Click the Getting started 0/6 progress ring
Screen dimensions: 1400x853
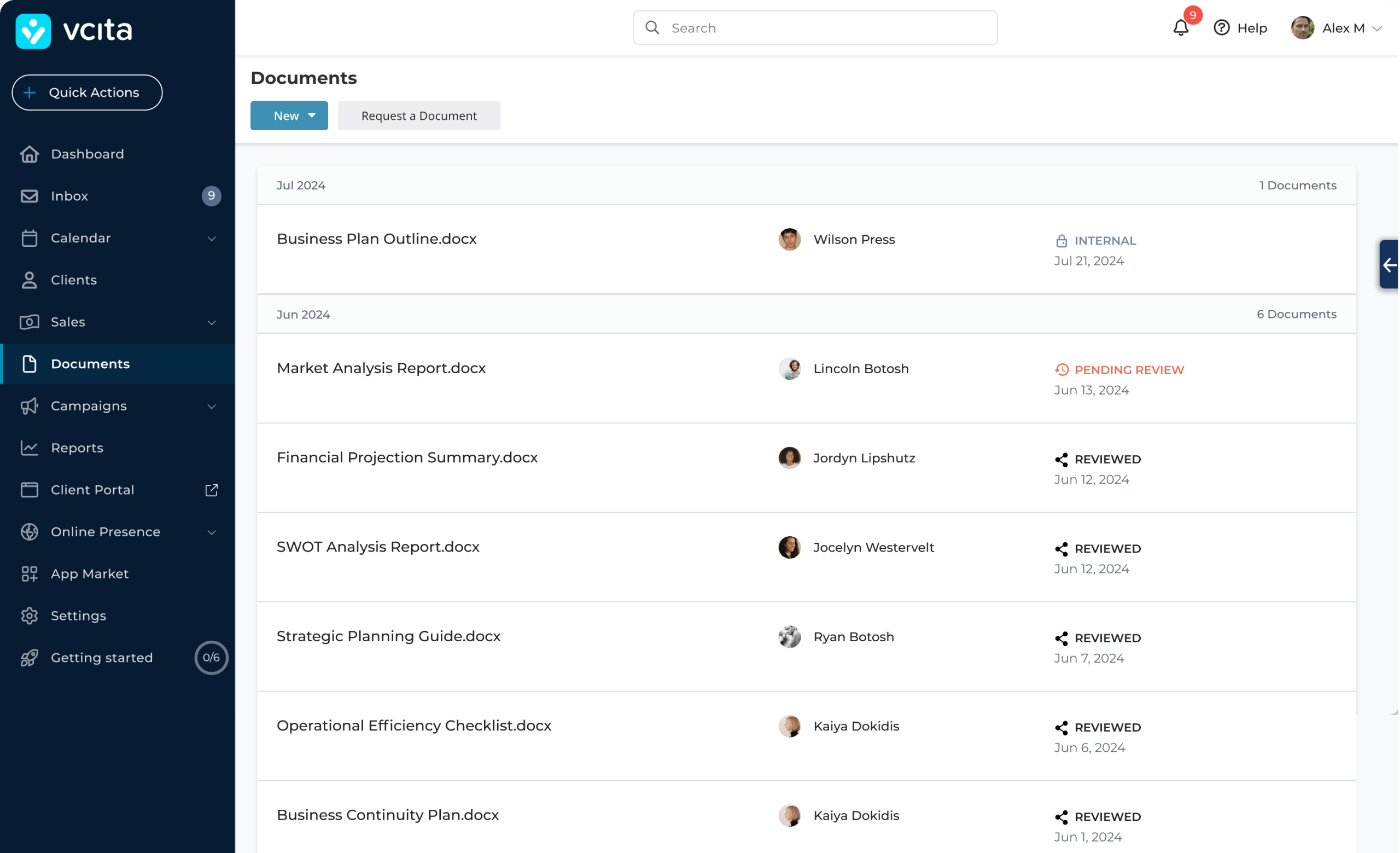pyautogui.click(x=211, y=658)
